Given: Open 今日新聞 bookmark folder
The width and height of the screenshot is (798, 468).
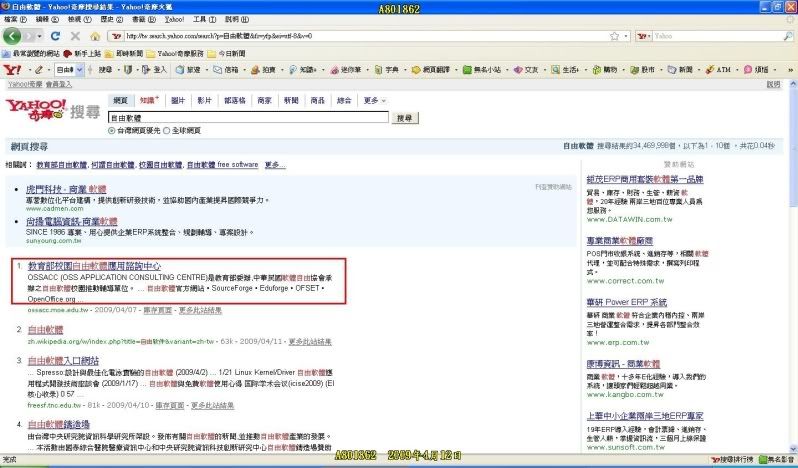Looking at the screenshot, I should 226,53.
